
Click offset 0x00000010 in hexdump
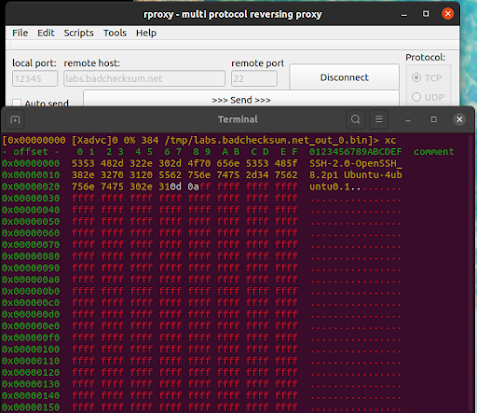tap(31, 175)
